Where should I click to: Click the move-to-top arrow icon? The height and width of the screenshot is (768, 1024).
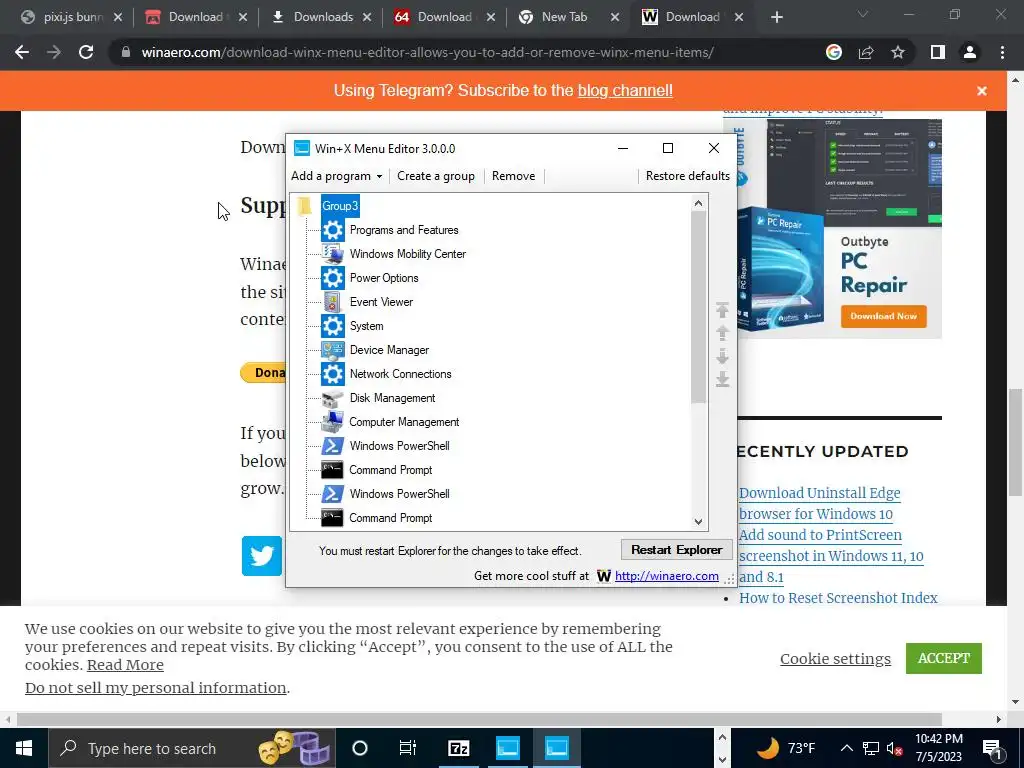(722, 310)
